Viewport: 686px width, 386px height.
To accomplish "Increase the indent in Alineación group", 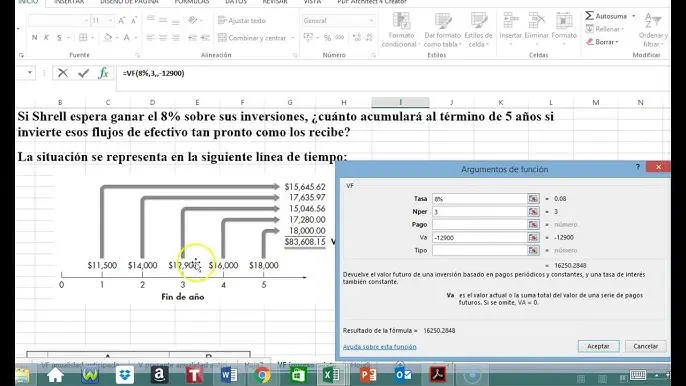I will [205, 38].
